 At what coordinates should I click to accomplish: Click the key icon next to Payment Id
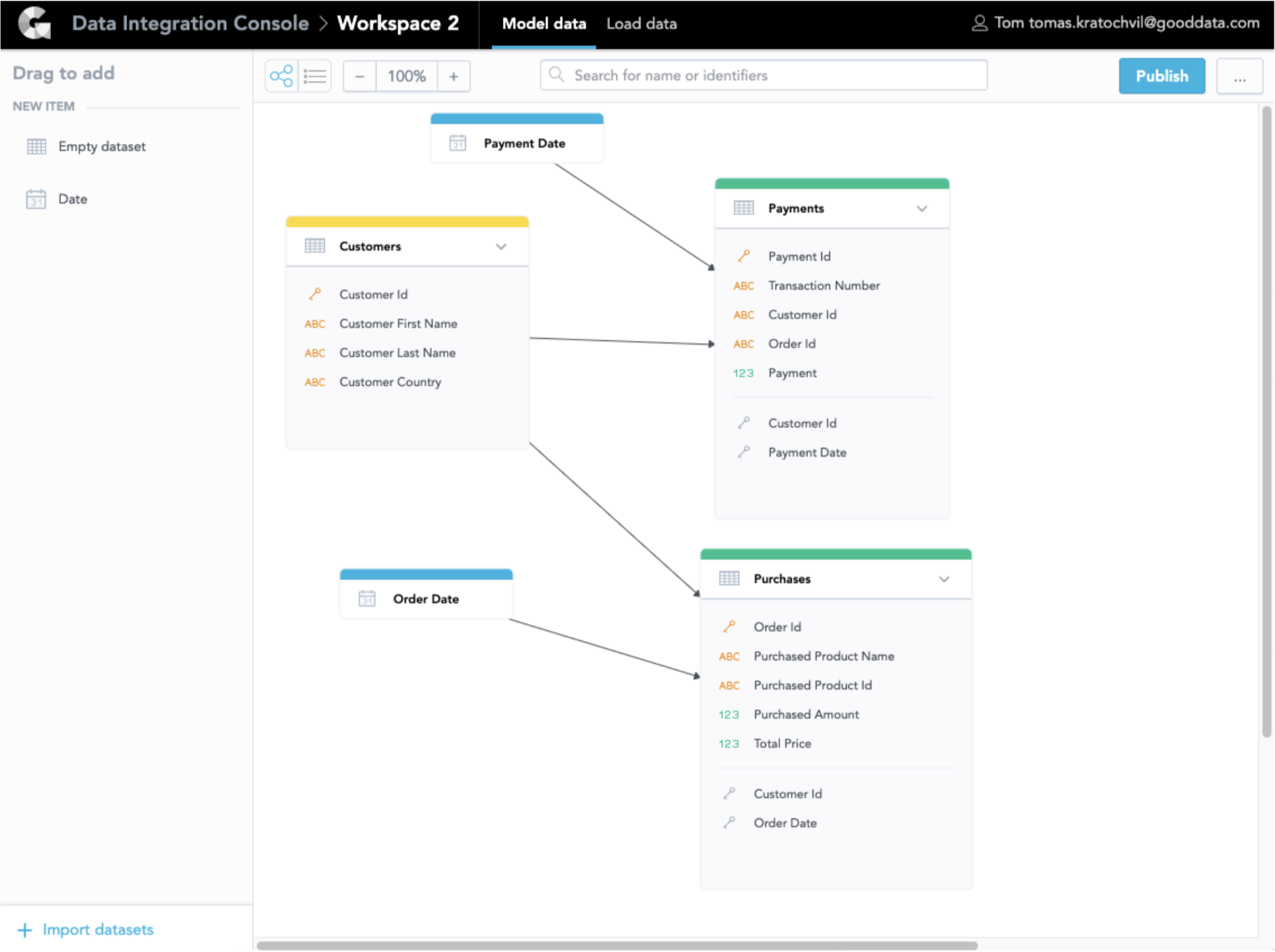coord(743,256)
